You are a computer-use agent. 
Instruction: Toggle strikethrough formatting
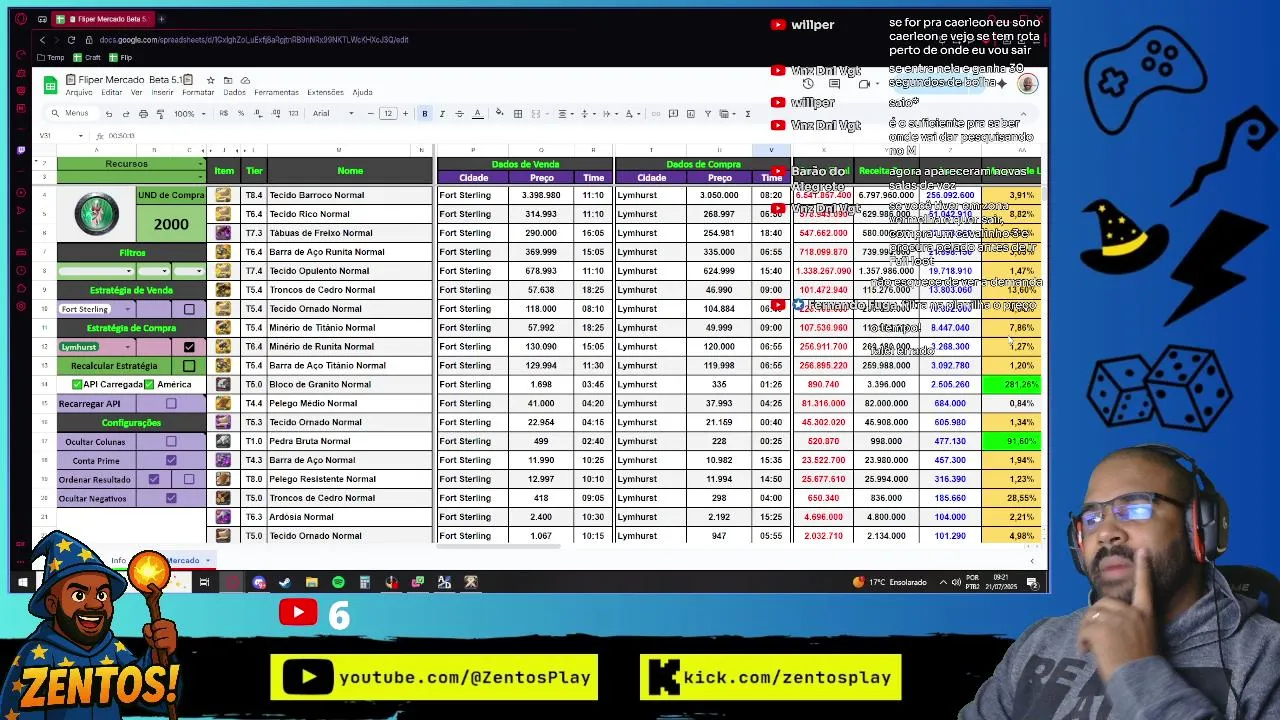coord(459,114)
